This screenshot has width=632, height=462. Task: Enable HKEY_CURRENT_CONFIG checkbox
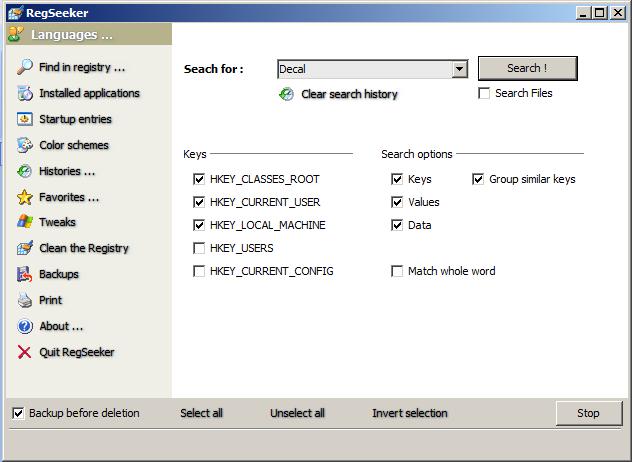pyautogui.click(x=199, y=271)
